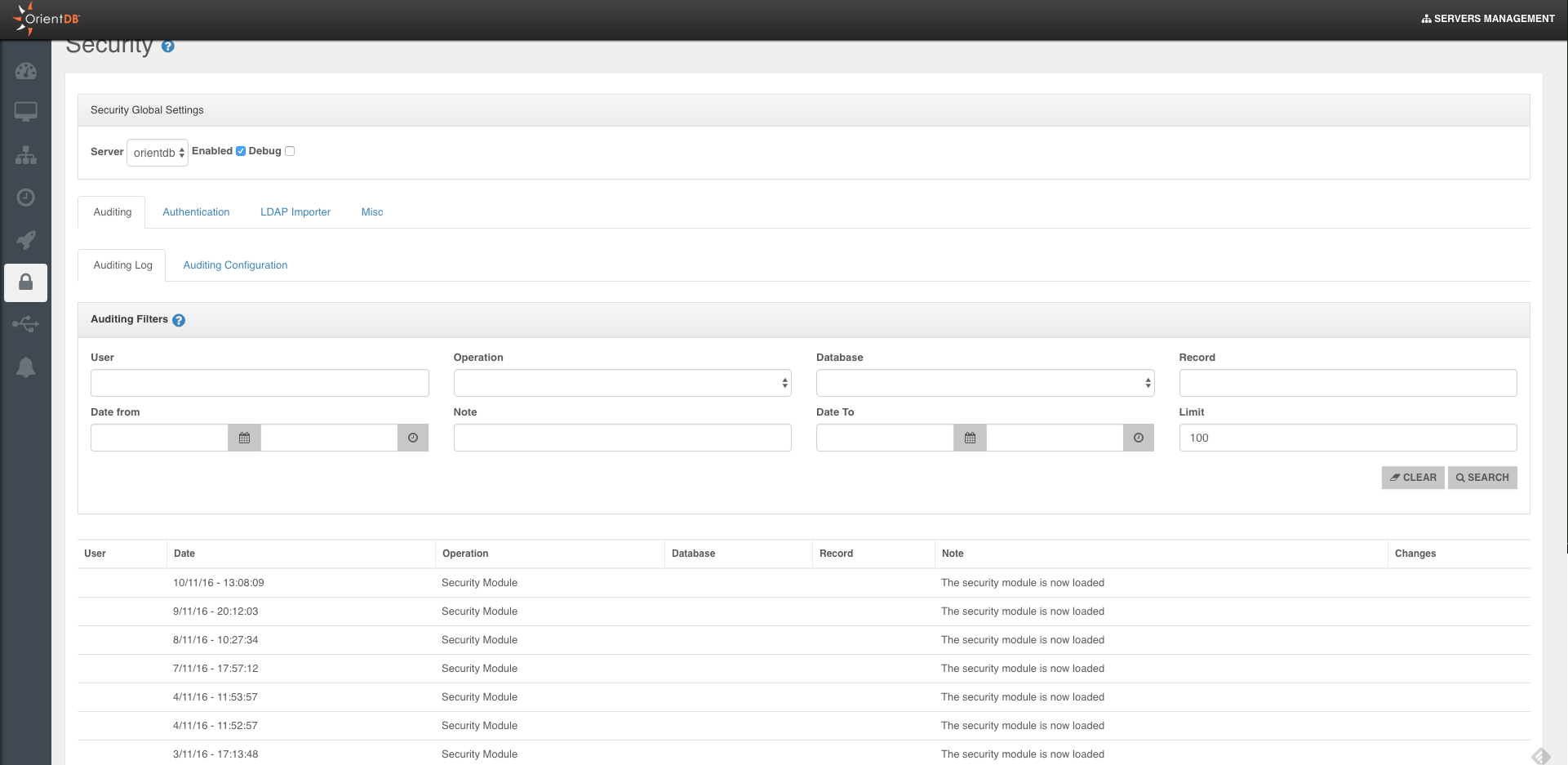This screenshot has height=765, width=1568.
Task: Open the Server dropdown
Action: tap(158, 153)
